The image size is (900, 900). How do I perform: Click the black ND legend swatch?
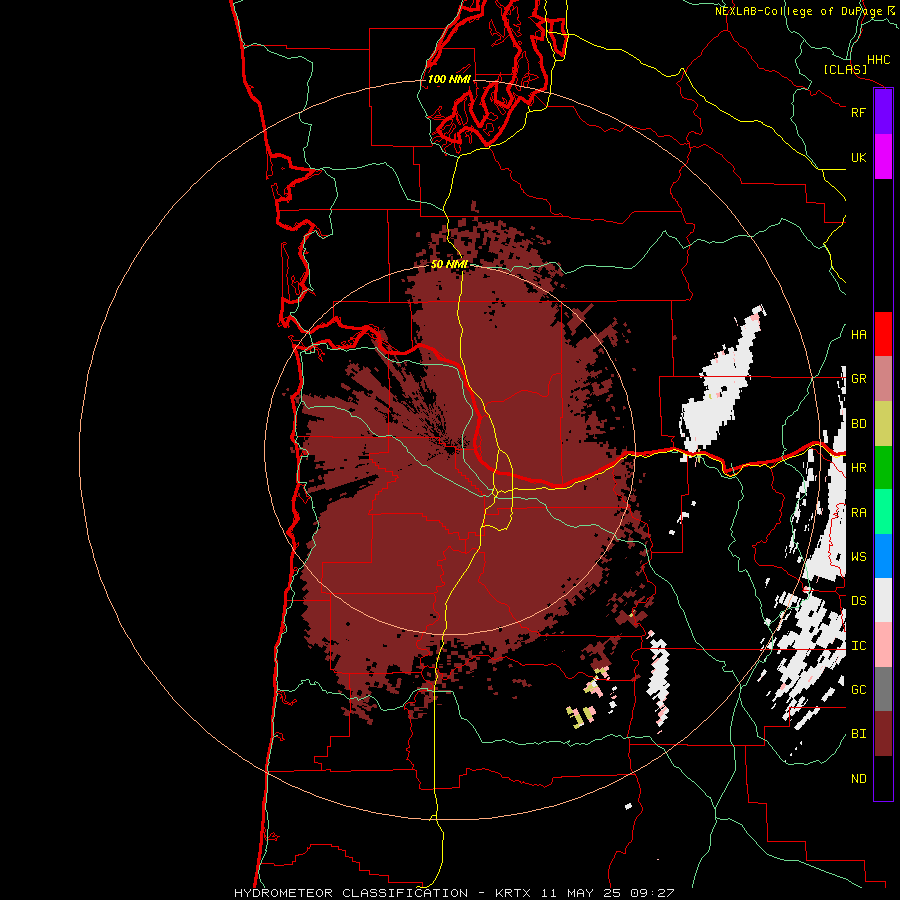click(883, 778)
